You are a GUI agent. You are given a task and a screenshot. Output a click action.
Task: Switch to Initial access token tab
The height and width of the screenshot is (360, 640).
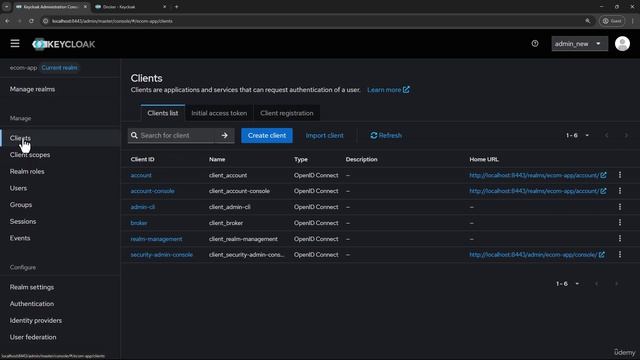[x=219, y=113]
